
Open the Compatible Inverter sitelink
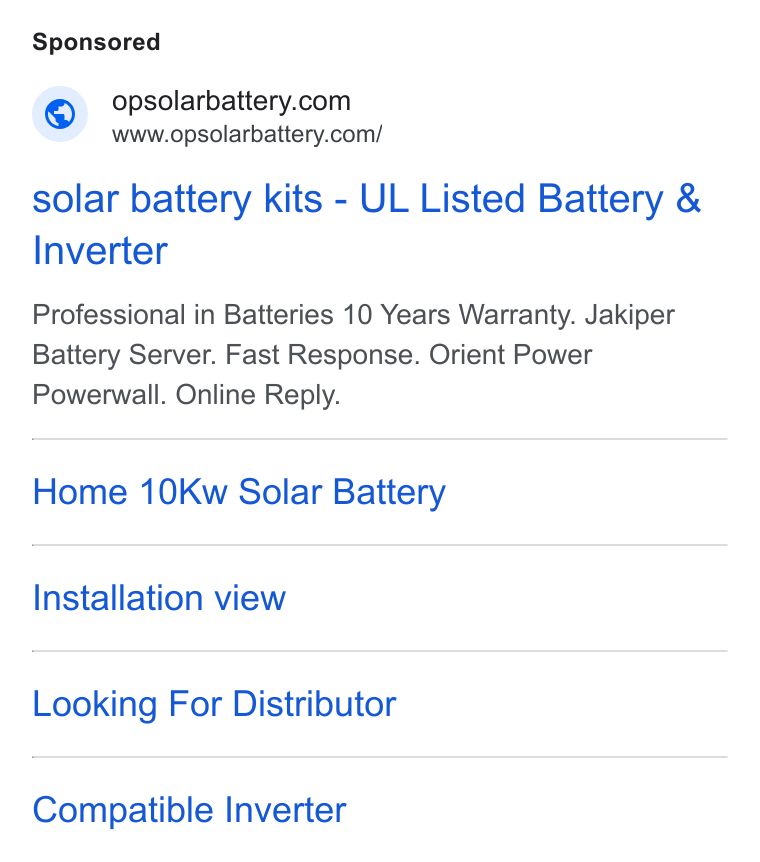189,810
